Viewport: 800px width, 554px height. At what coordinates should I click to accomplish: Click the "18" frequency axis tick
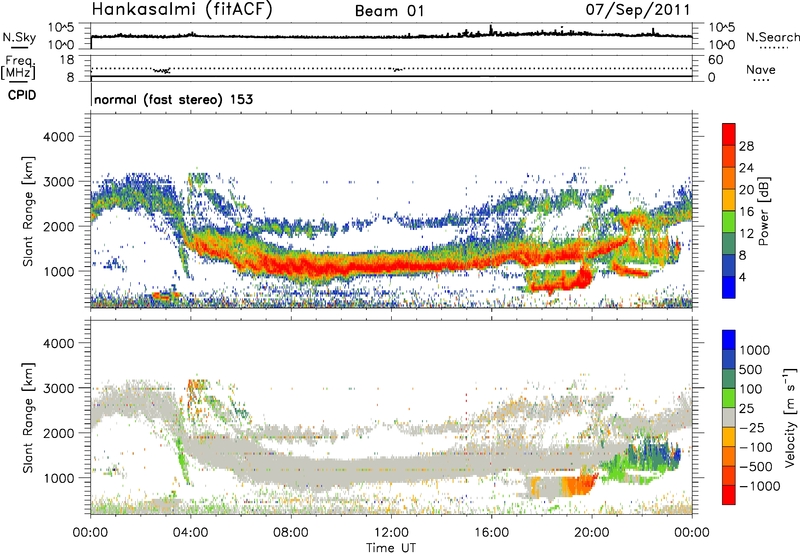pos(67,60)
